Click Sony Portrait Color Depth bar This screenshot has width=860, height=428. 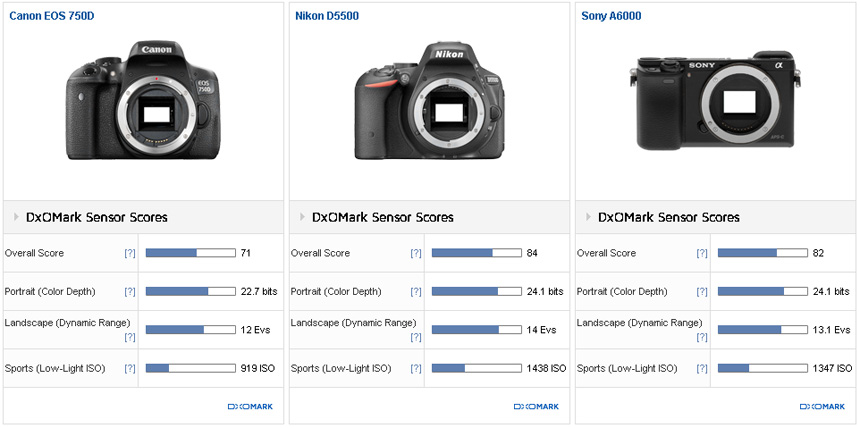[763, 291]
